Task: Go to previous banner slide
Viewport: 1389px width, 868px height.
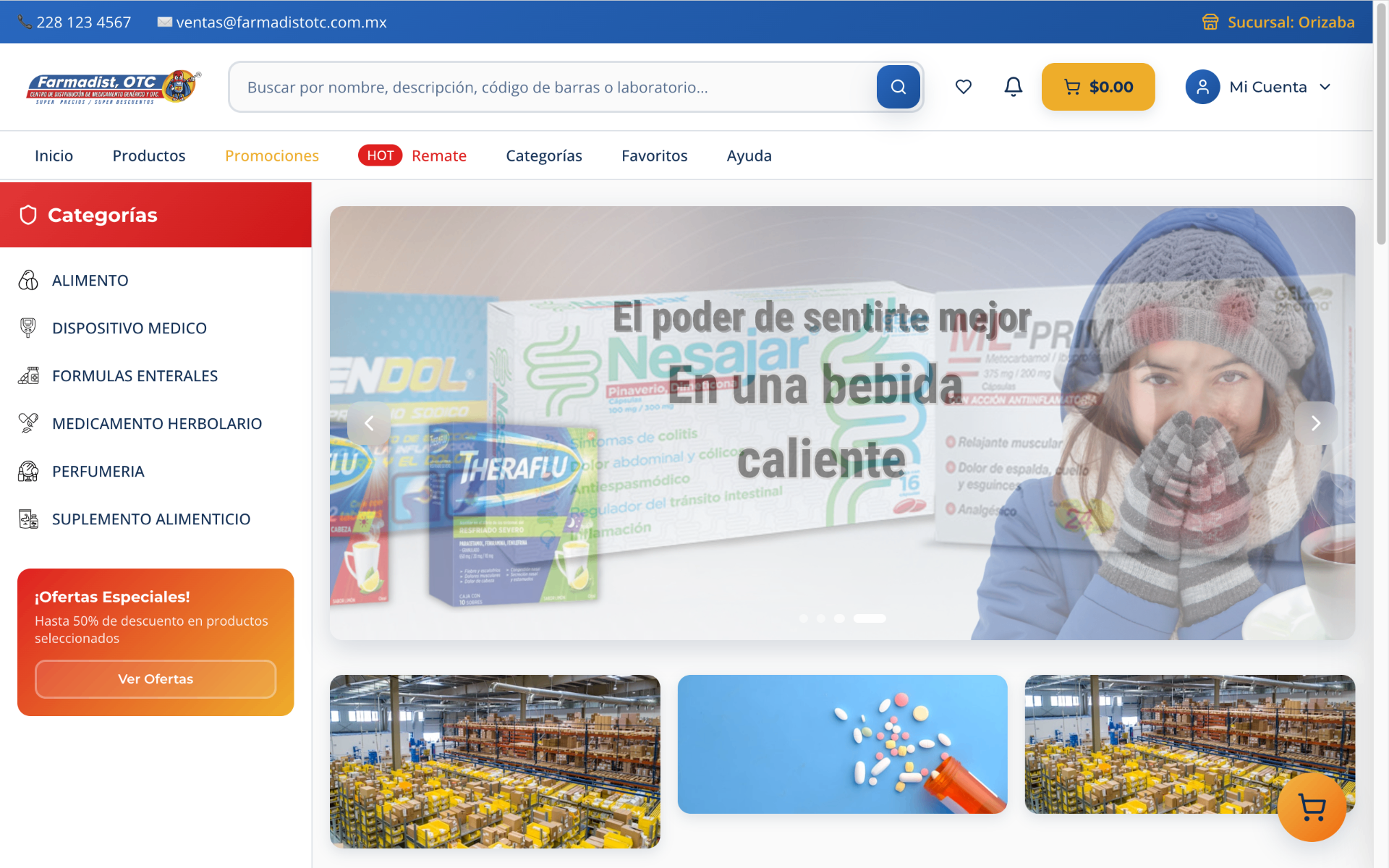Action: [x=369, y=423]
